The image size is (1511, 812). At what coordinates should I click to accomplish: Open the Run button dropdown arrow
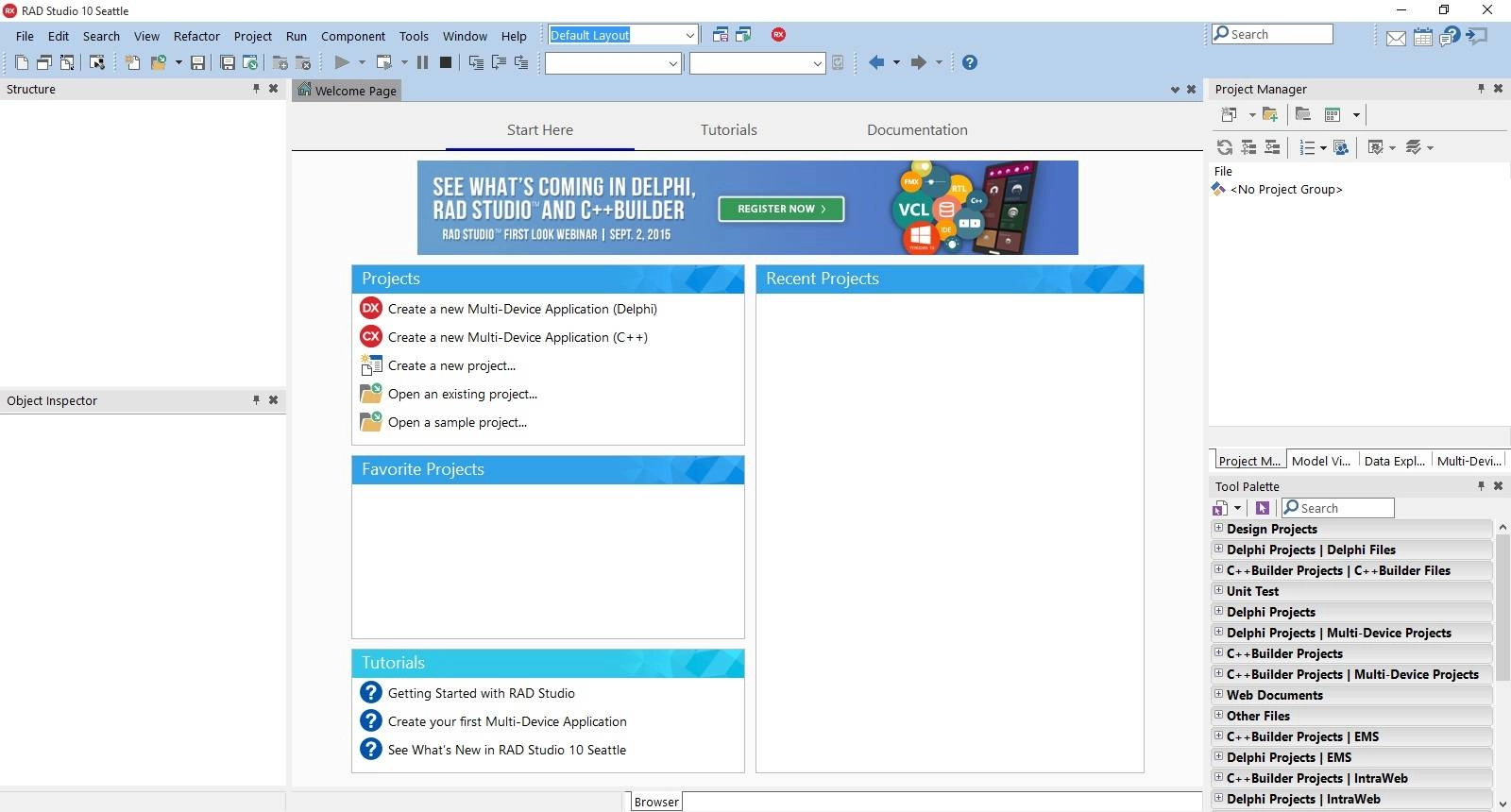click(x=362, y=62)
